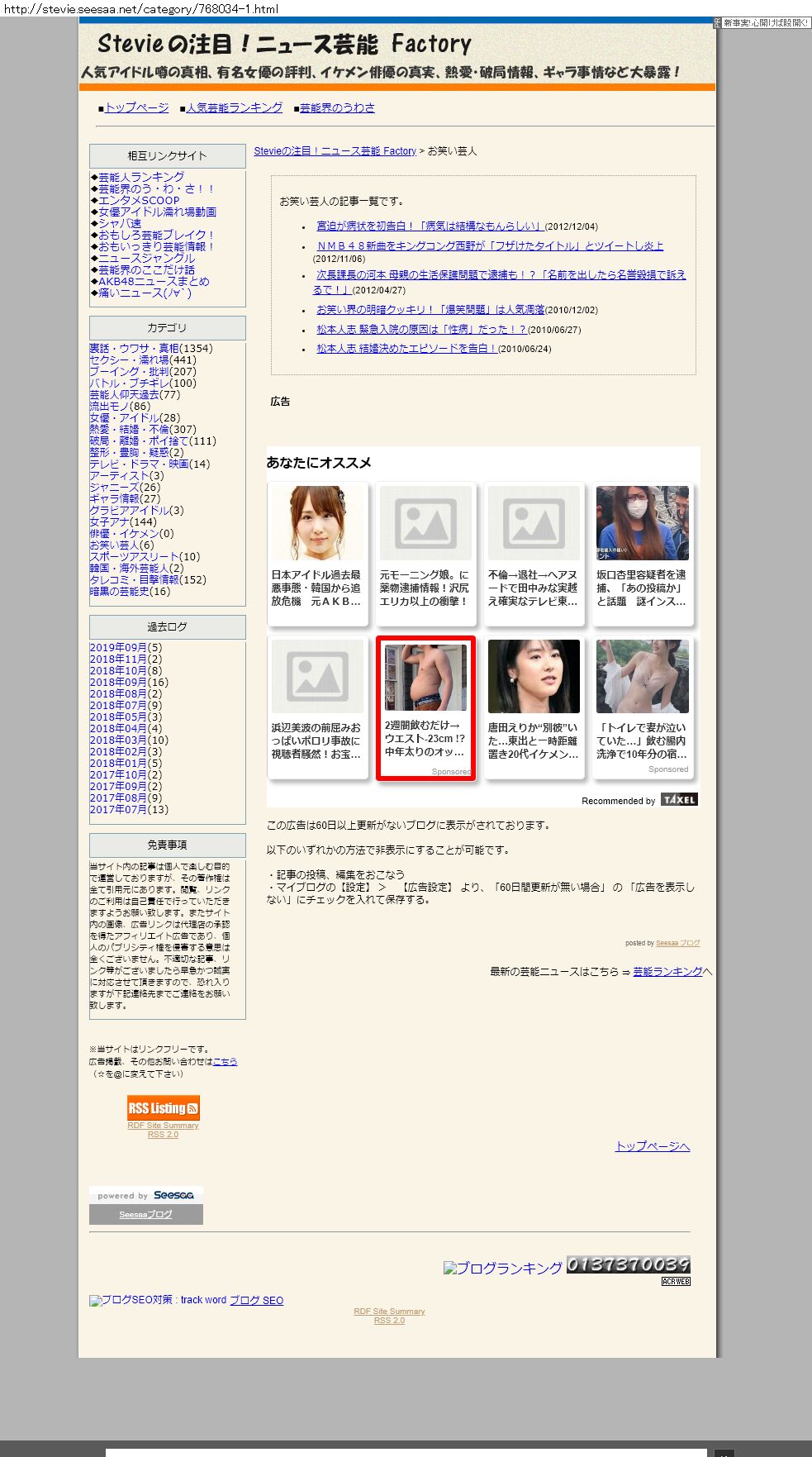Image resolution: width=812 pixels, height=1457 pixels.
Task: Open the AKB48ニュースまとめ sidebar link
Action: click(154, 281)
